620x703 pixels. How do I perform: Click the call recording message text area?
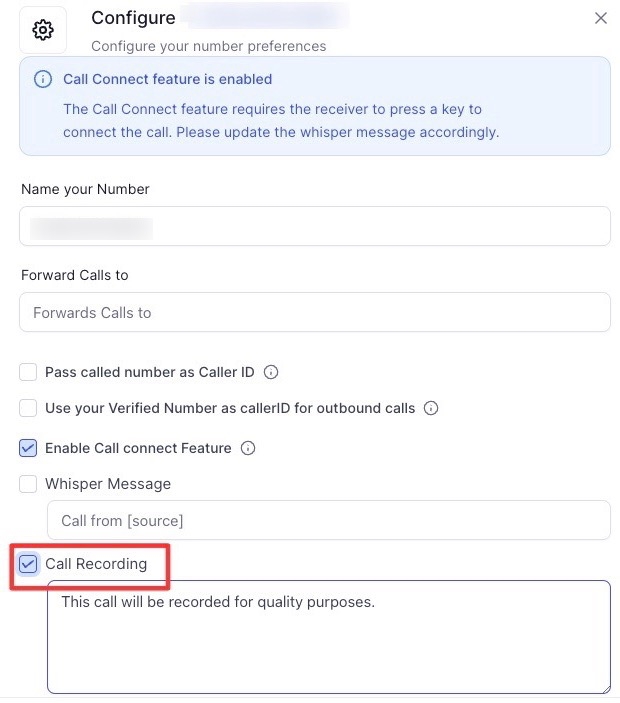click(328, 637)
